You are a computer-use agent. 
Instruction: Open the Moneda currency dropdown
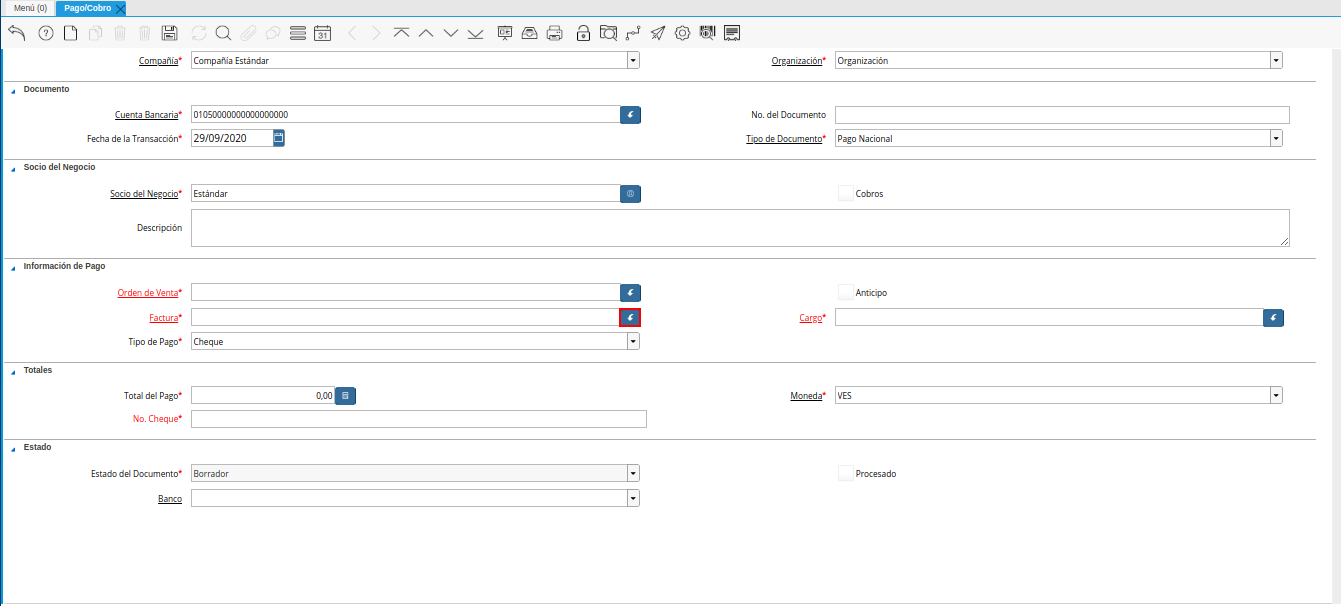tap(1276, 396)
